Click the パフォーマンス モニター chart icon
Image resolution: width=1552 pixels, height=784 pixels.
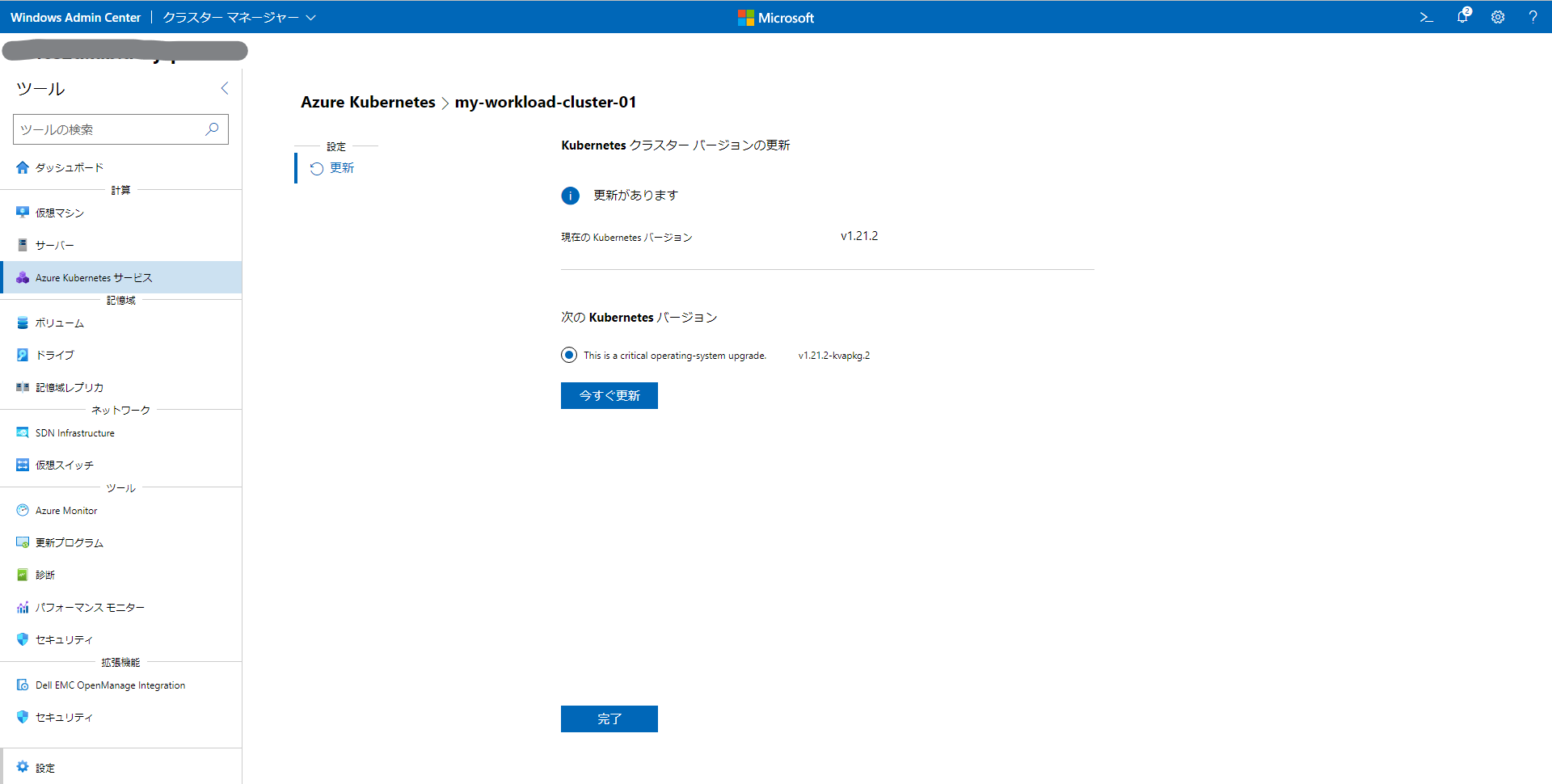[23, 607]
